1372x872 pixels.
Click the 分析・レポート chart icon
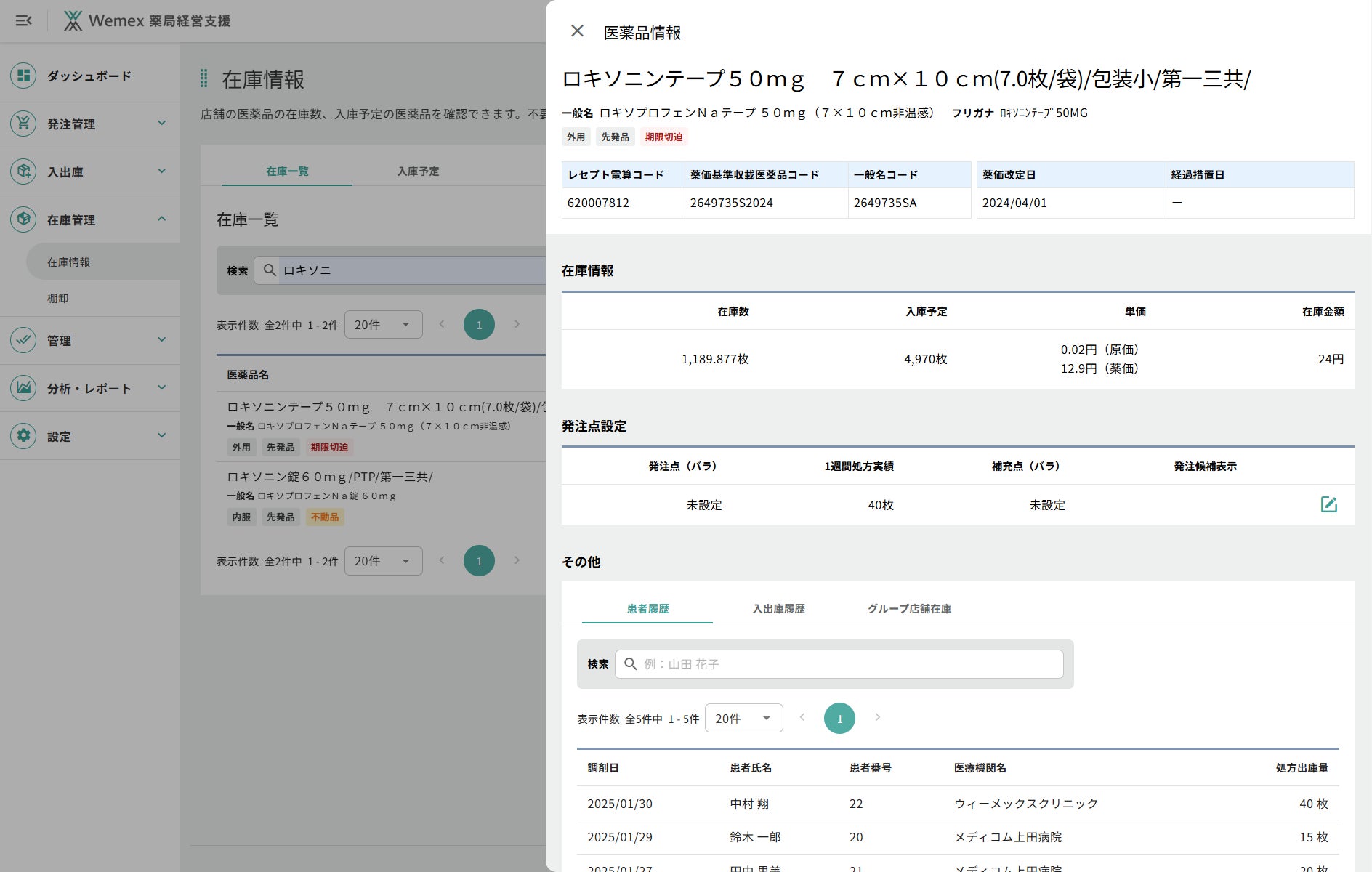click(x=23, y=388)
